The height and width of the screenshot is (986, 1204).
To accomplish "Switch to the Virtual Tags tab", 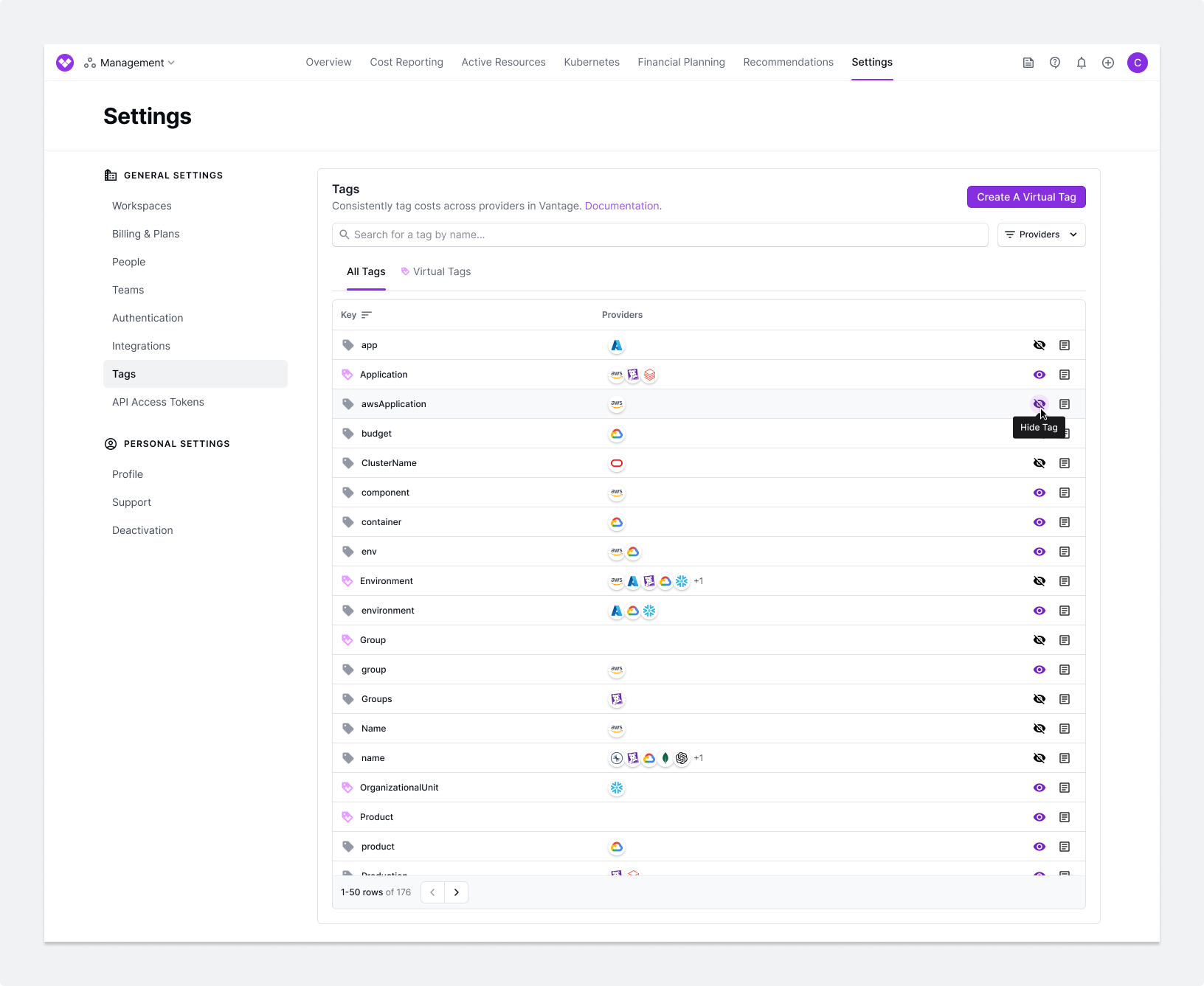I will click(436, 271).
